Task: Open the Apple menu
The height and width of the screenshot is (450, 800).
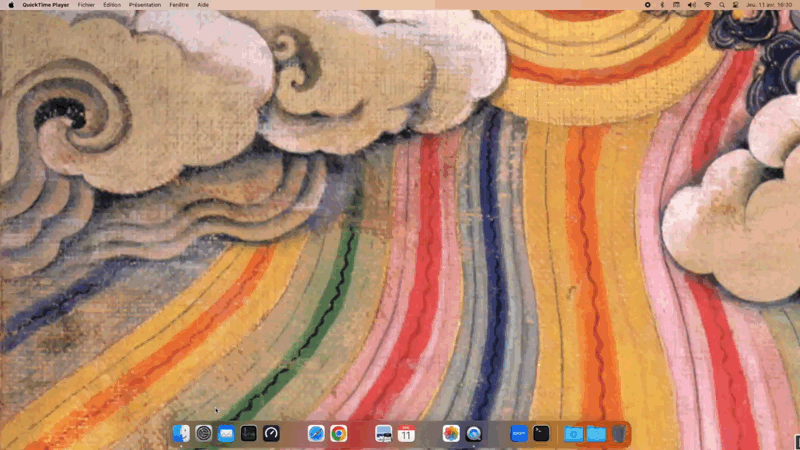Action: tap(11, 5)
